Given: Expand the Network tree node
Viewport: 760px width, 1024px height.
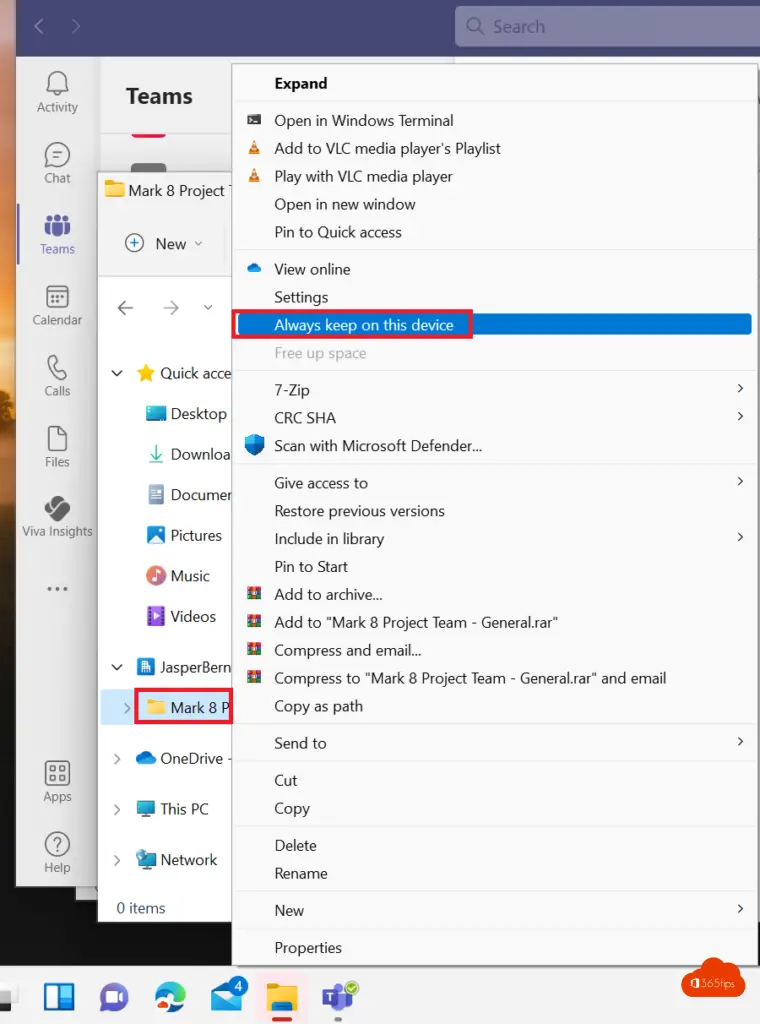Looking at the screenshot, I should (117, 860).
